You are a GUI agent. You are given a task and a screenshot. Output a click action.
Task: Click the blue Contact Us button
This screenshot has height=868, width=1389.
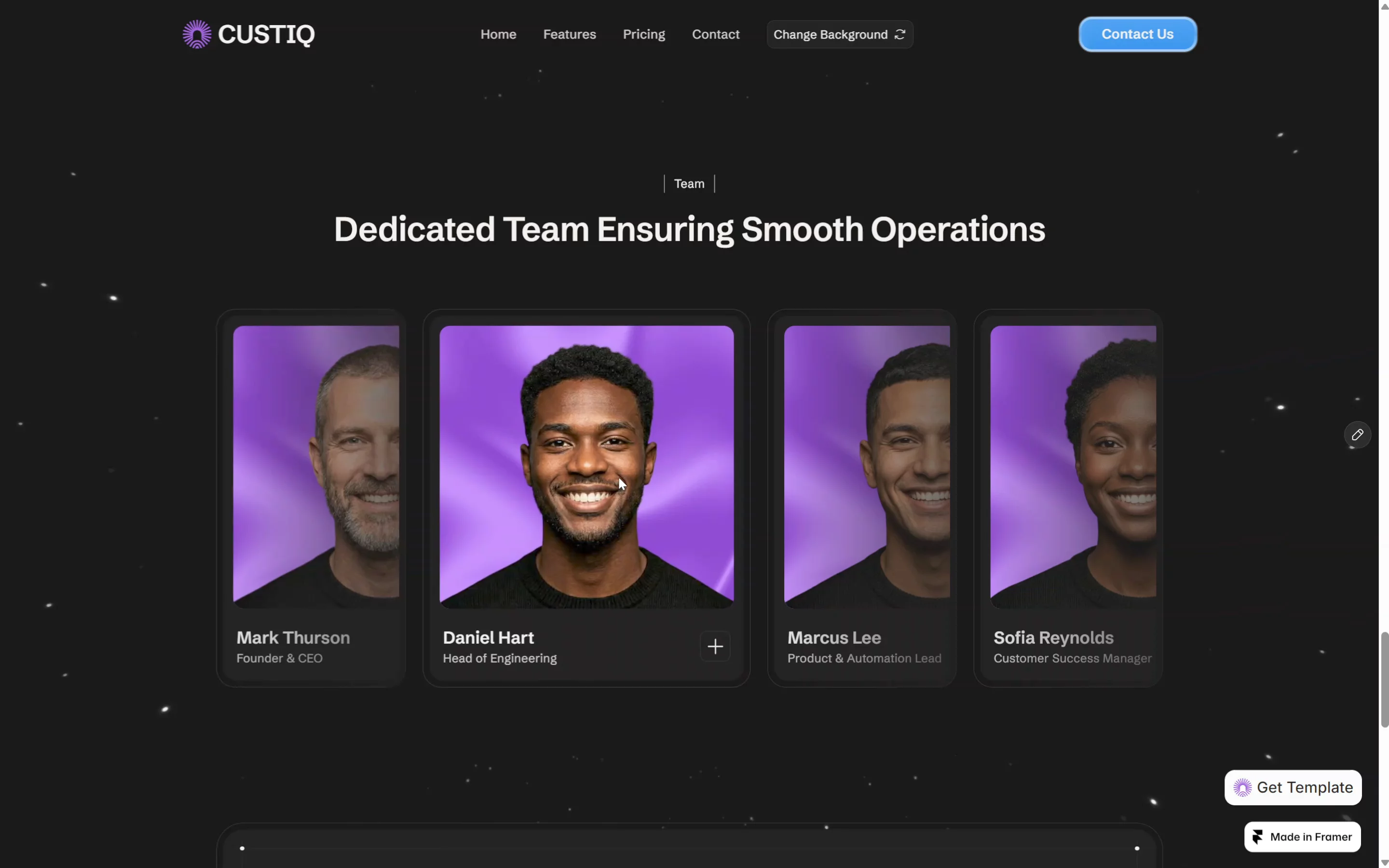point(1137,34)
